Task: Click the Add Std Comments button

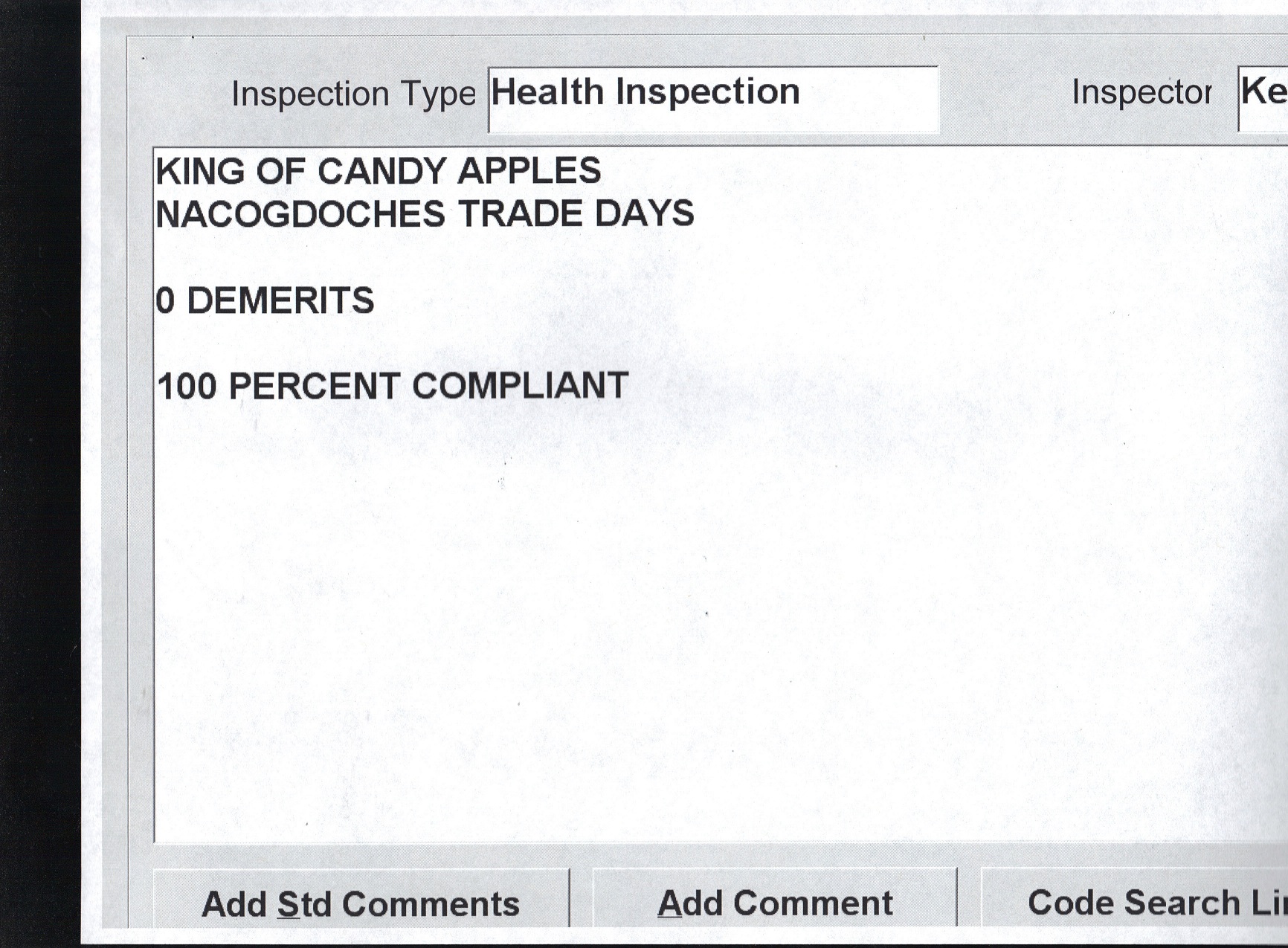Action: [x=361, y=903]
